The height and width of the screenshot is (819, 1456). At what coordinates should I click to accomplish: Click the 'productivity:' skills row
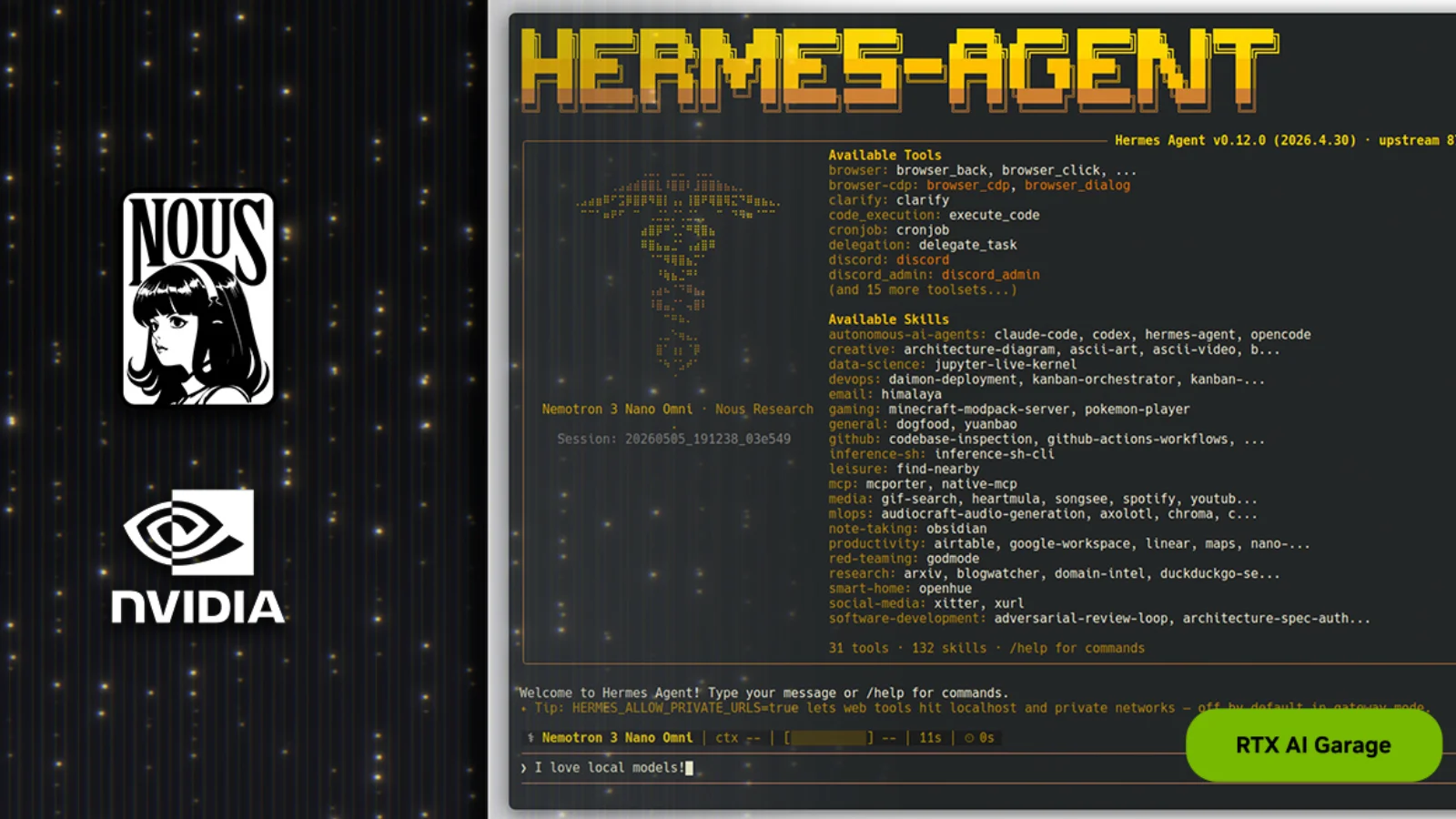point(1069,543)
